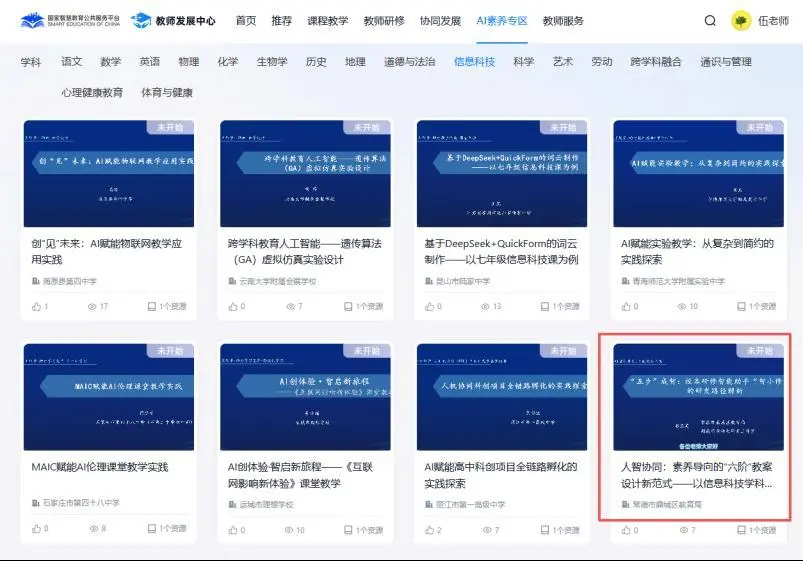Filter by 心理健康教育 subject
This screenshot has height=561, width=803.
tap(92, 93)
